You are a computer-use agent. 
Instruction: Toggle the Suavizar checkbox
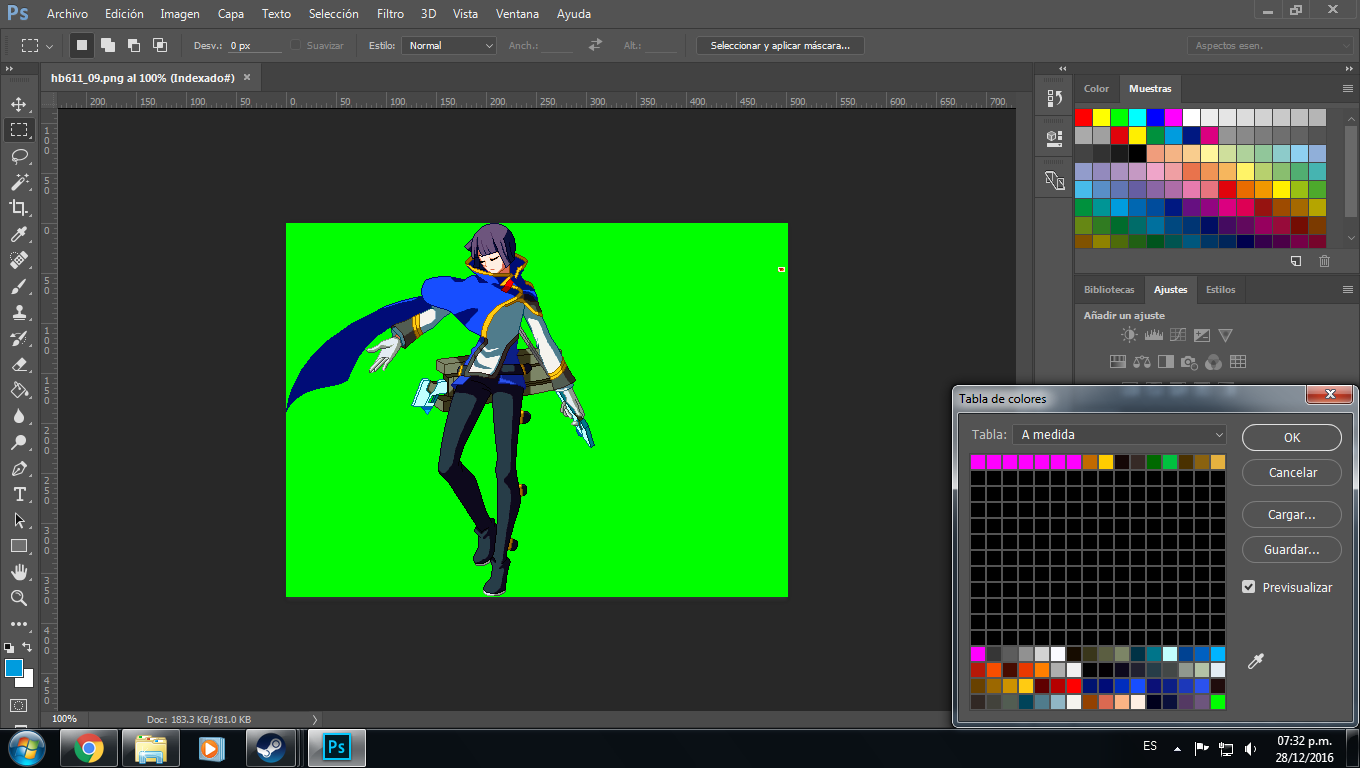click(x=296, y=45)
